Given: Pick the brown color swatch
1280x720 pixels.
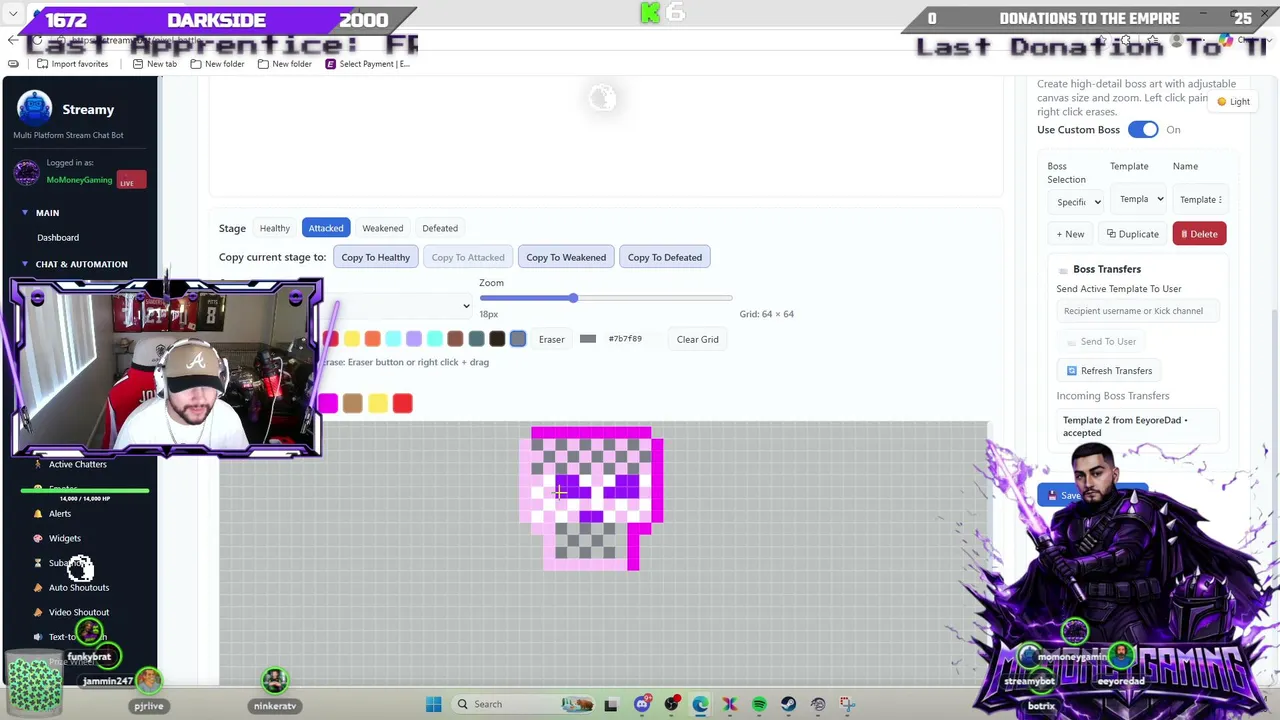Looking at the screenshot, I should click(455, 340).
